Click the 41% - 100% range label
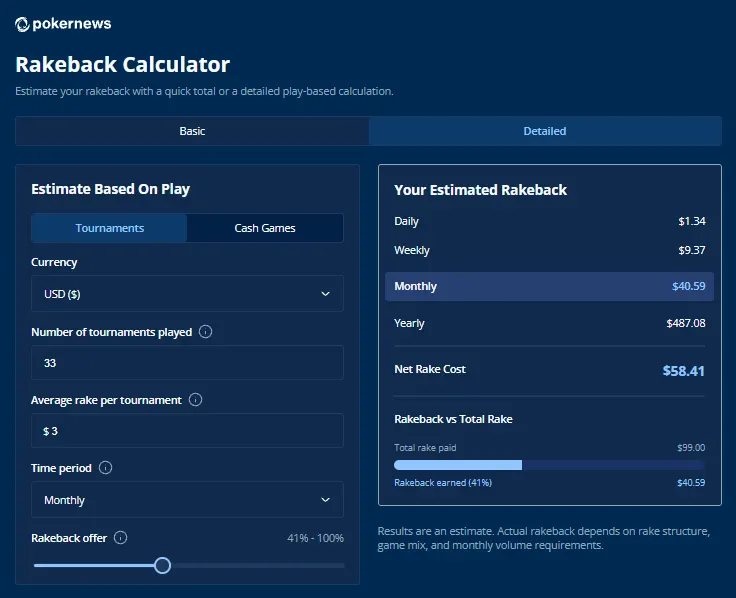 tap(315, 538)
